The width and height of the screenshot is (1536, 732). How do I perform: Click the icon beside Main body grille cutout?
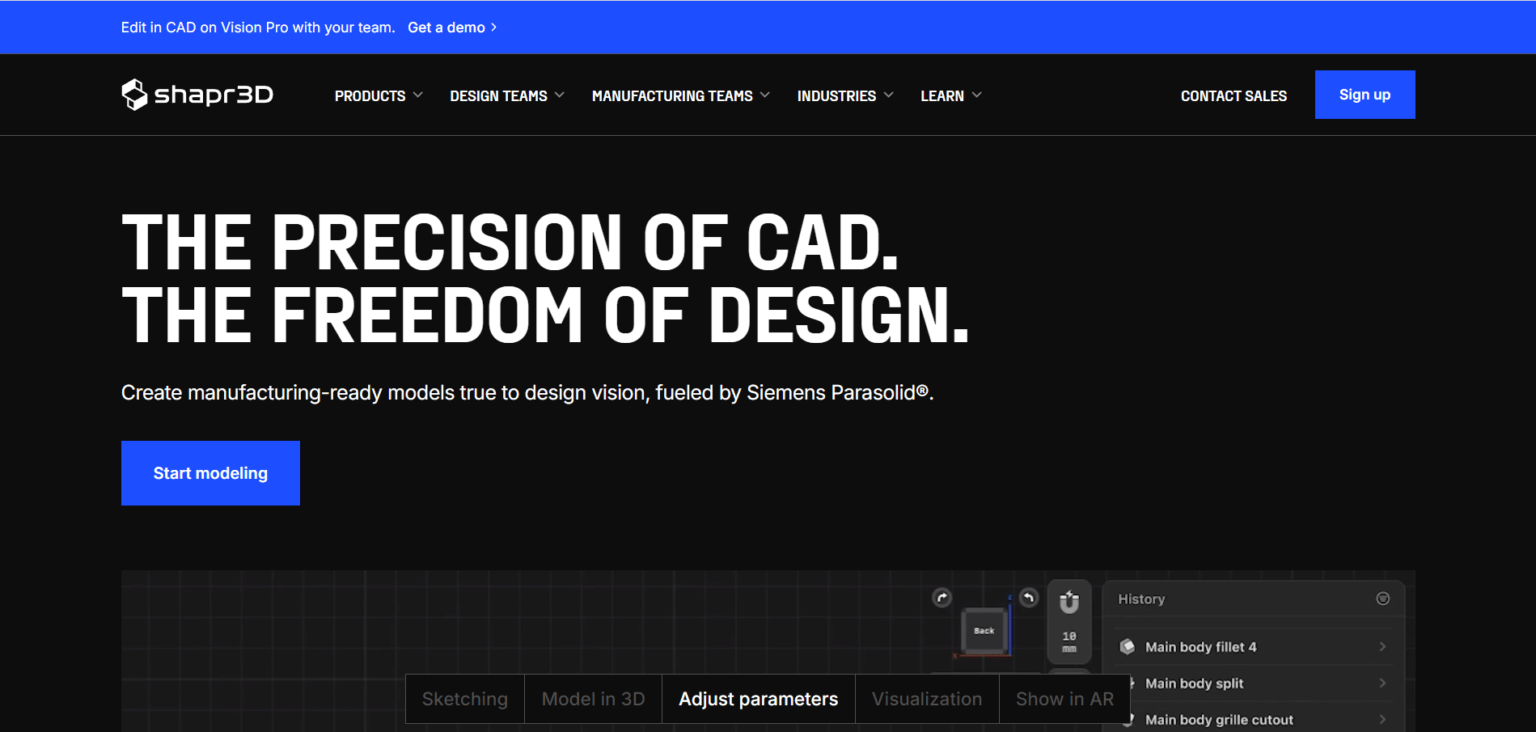[x=1128, y=719]
